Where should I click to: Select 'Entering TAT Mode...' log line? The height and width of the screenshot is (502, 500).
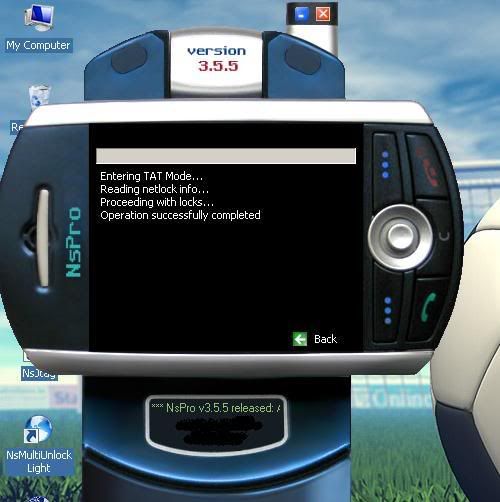pos(152,176)
